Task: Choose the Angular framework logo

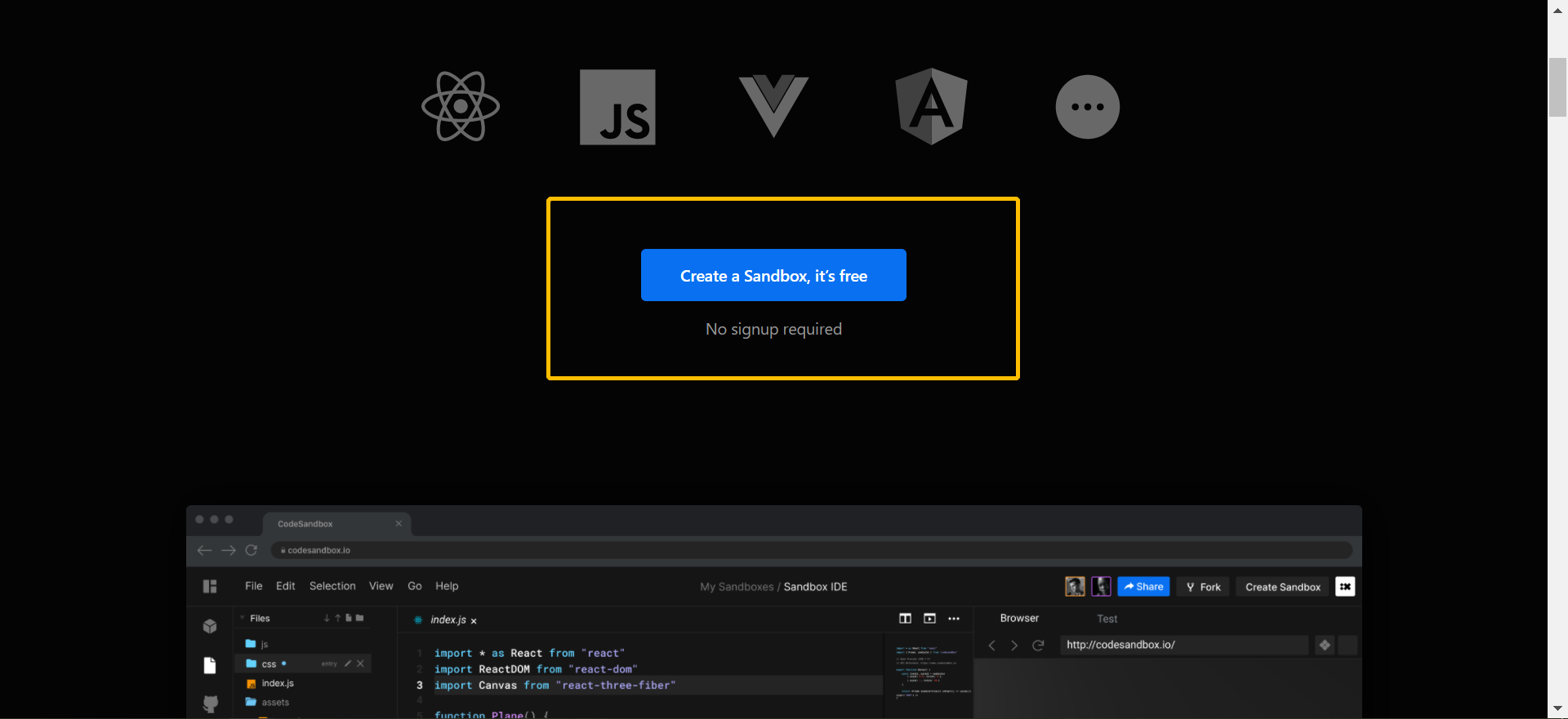Action: click(931, 106)
